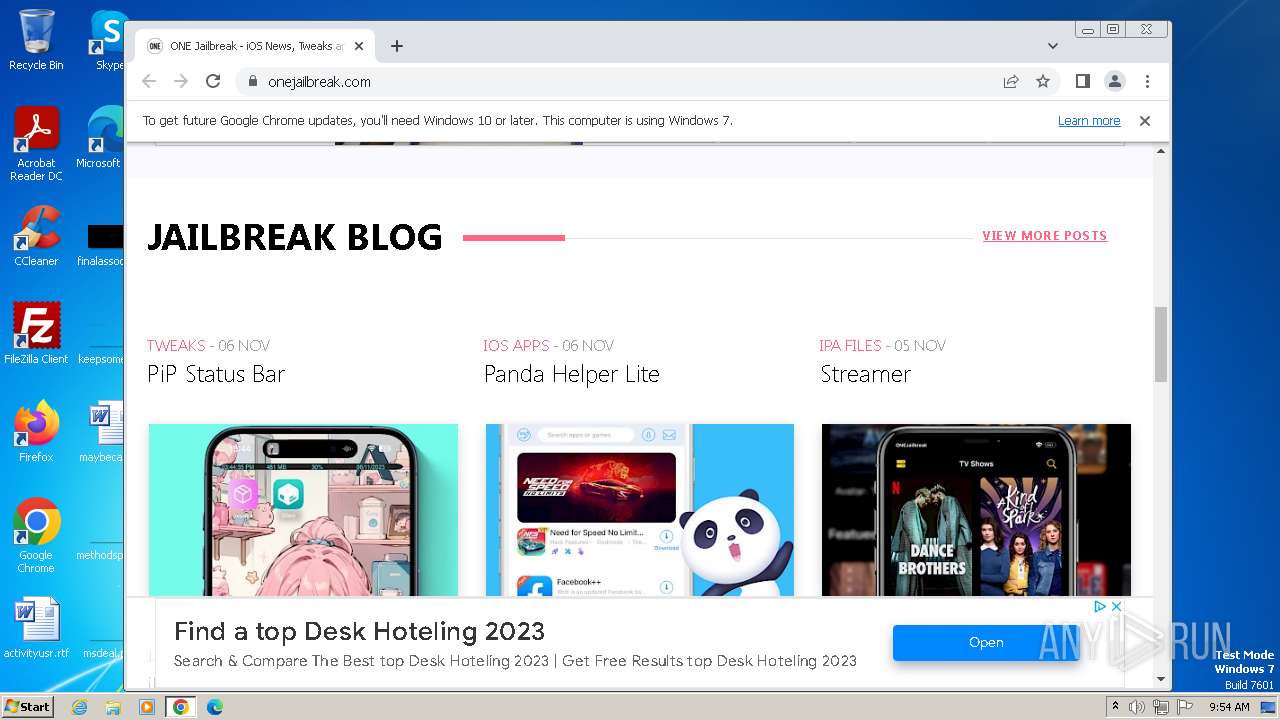The height and width of the screenshot is (720, 1280).
Task: Open Microsoft Edge from the taskbar
Action: pyautogui.click(x=214, y=707)
